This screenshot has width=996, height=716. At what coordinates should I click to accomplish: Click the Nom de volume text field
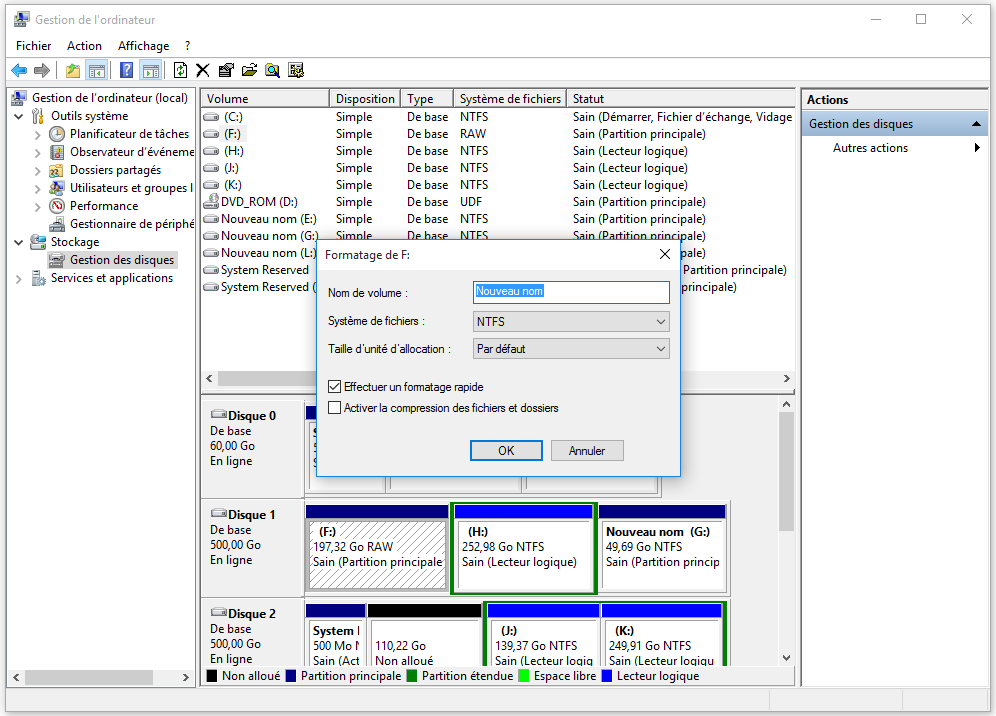571,292
